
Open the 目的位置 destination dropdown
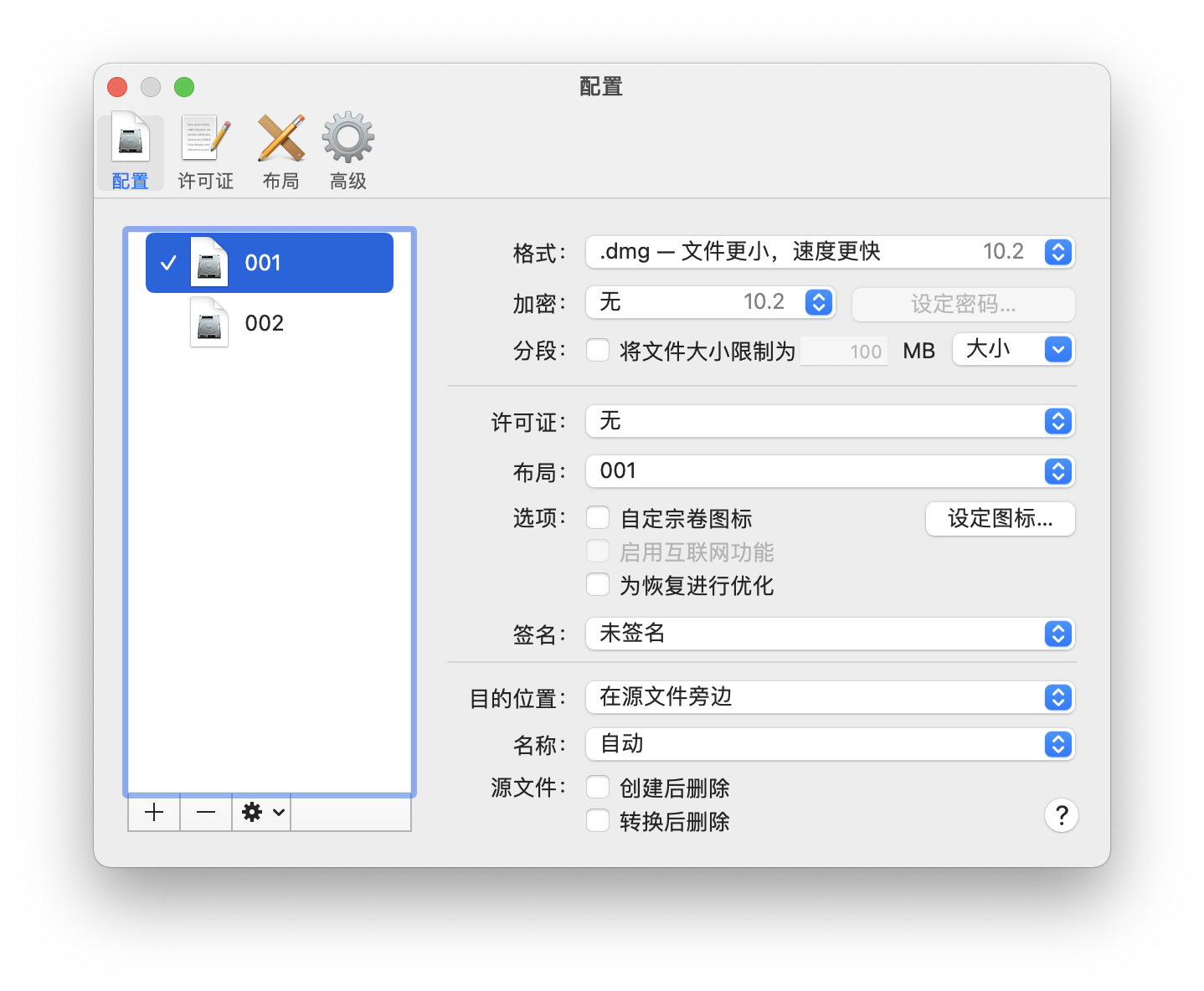(830, 697)
